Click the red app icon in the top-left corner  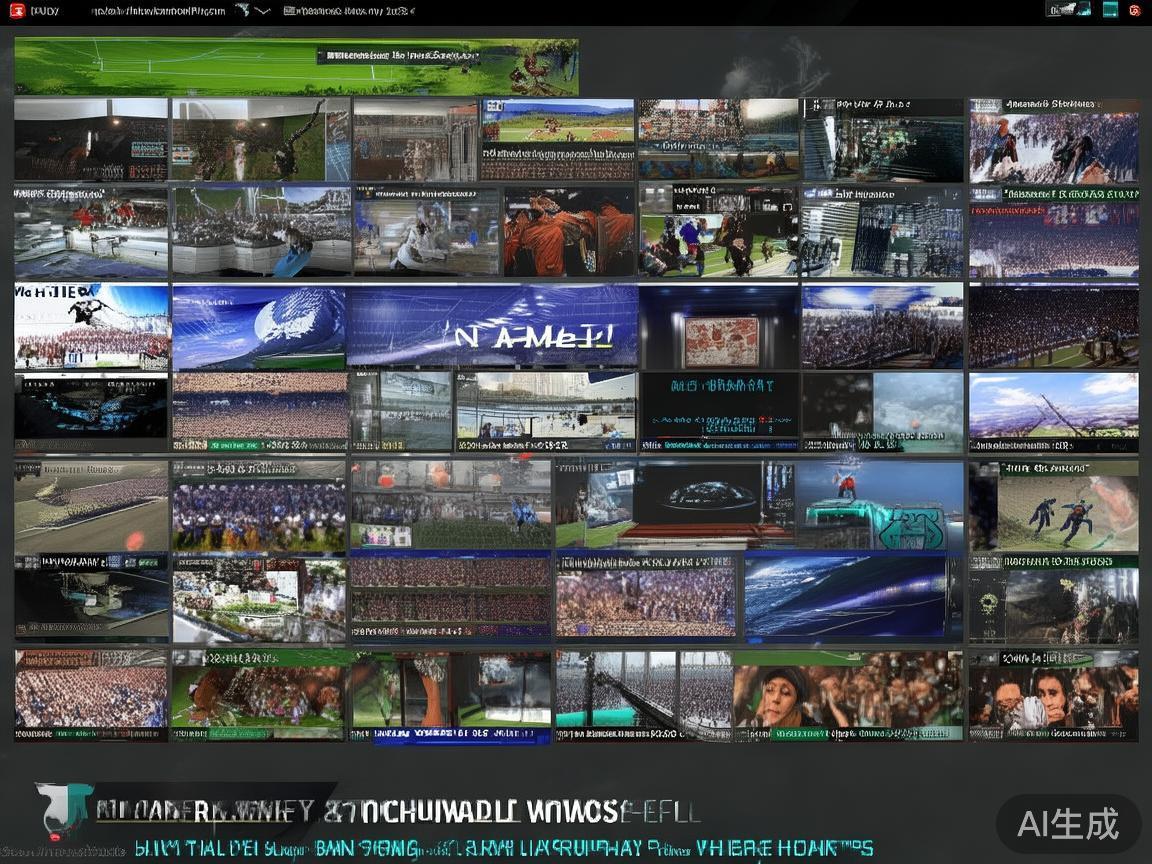(16, 11)
